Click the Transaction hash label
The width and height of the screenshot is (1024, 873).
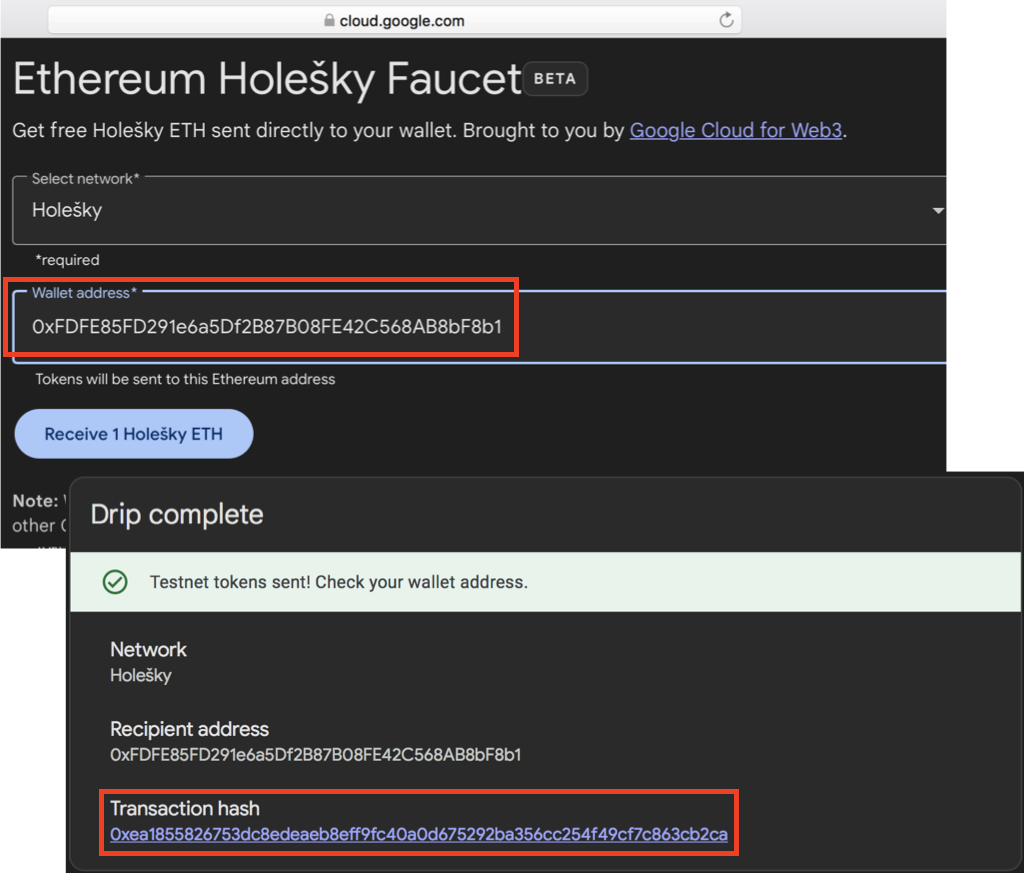tap(185, 808)
